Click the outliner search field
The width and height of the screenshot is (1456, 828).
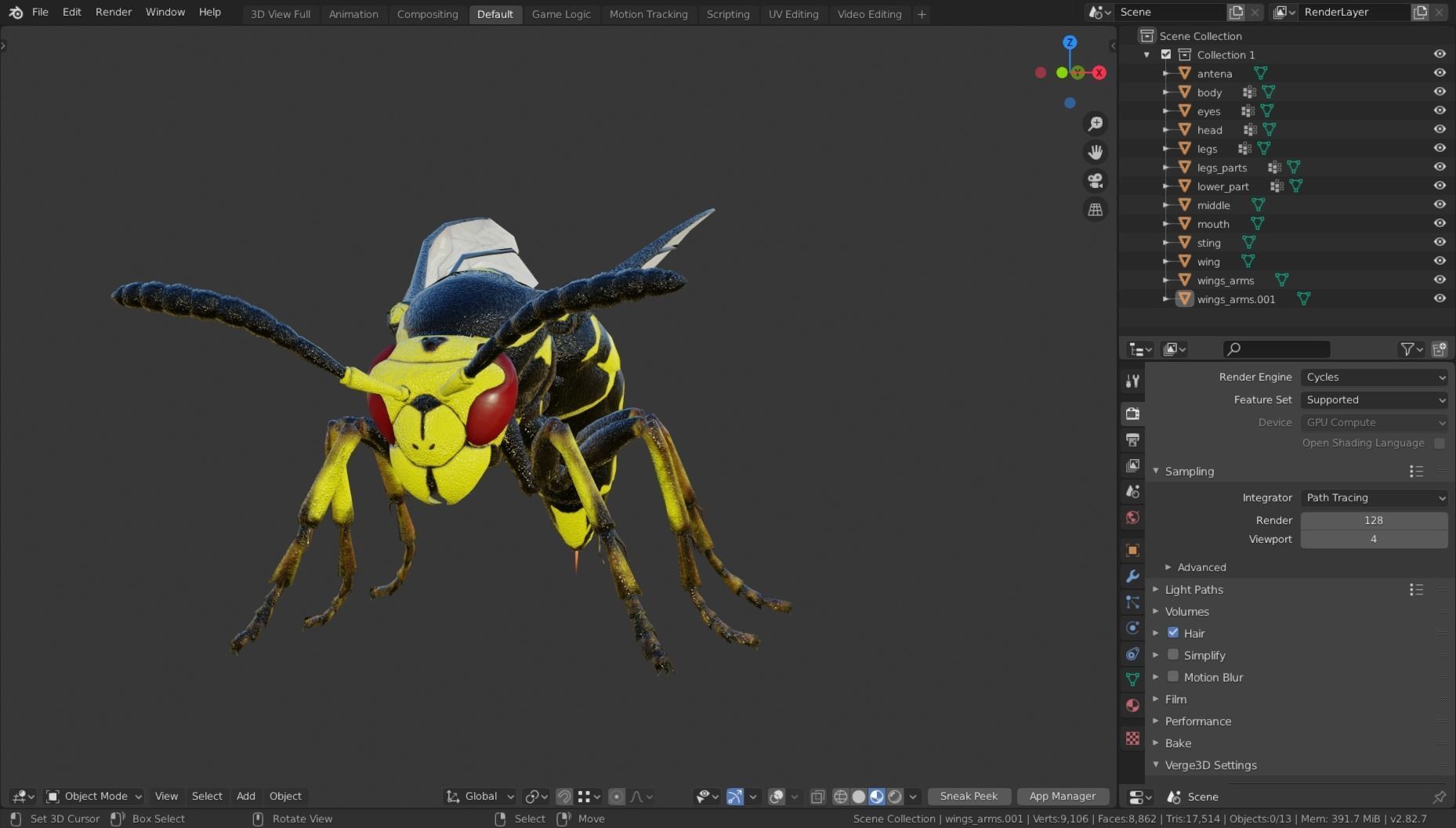coord(1277,349)
